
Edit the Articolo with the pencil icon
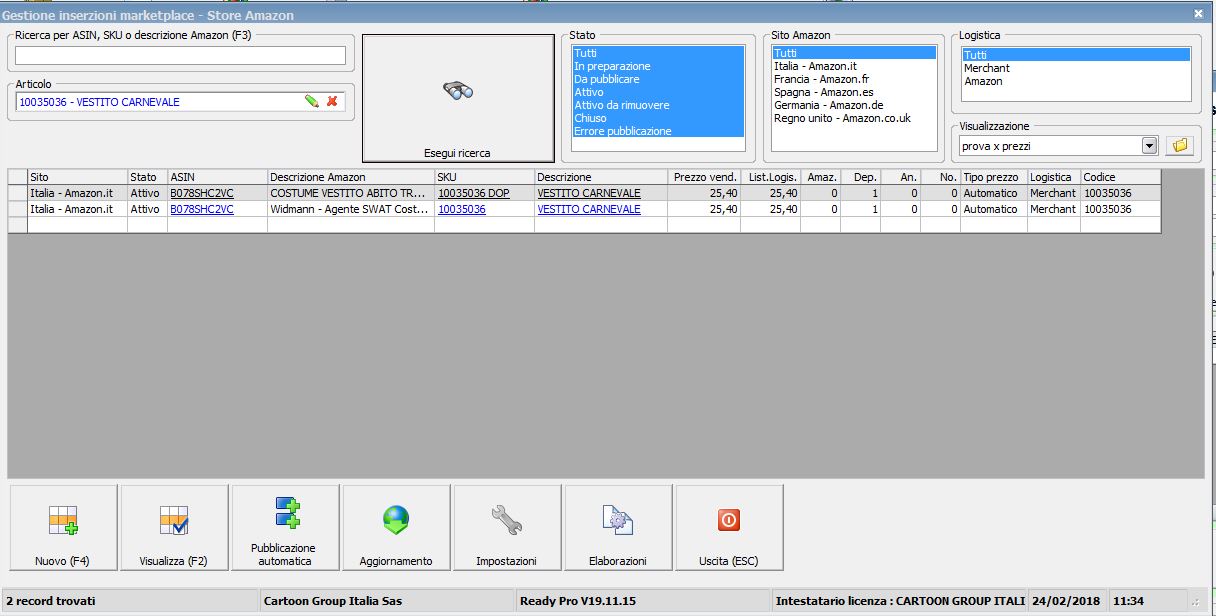312,101
